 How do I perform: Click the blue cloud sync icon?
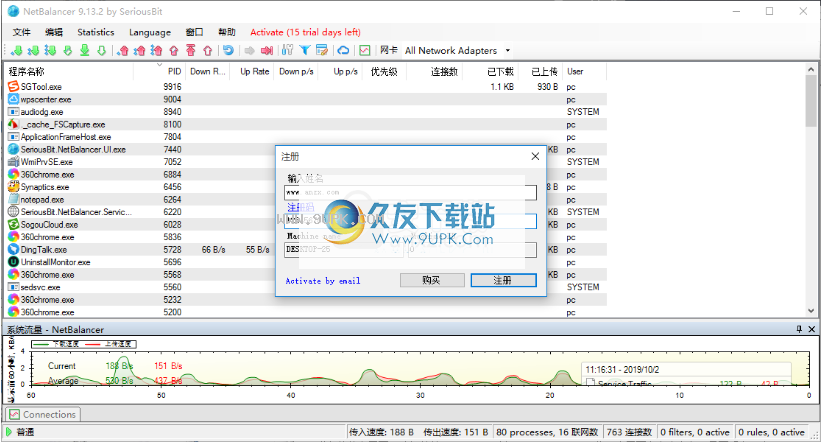(343, 51)
